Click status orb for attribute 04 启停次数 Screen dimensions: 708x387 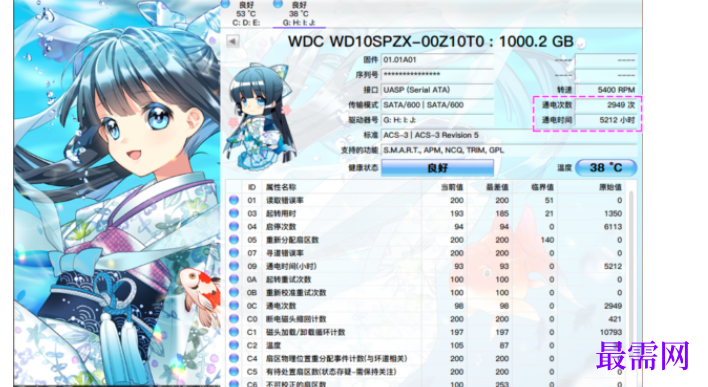(x=234, y=226)
